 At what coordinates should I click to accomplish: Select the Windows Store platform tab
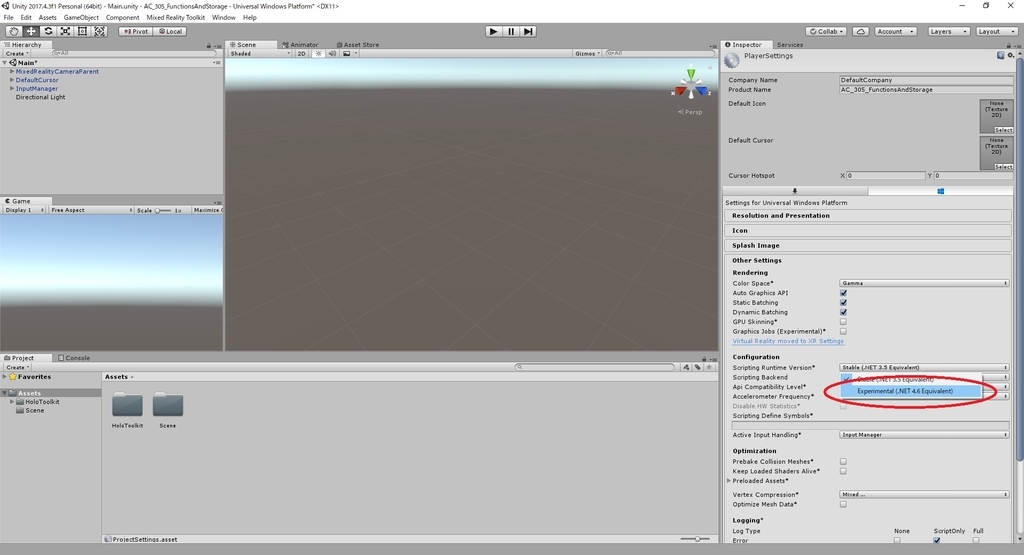point(940,191)
